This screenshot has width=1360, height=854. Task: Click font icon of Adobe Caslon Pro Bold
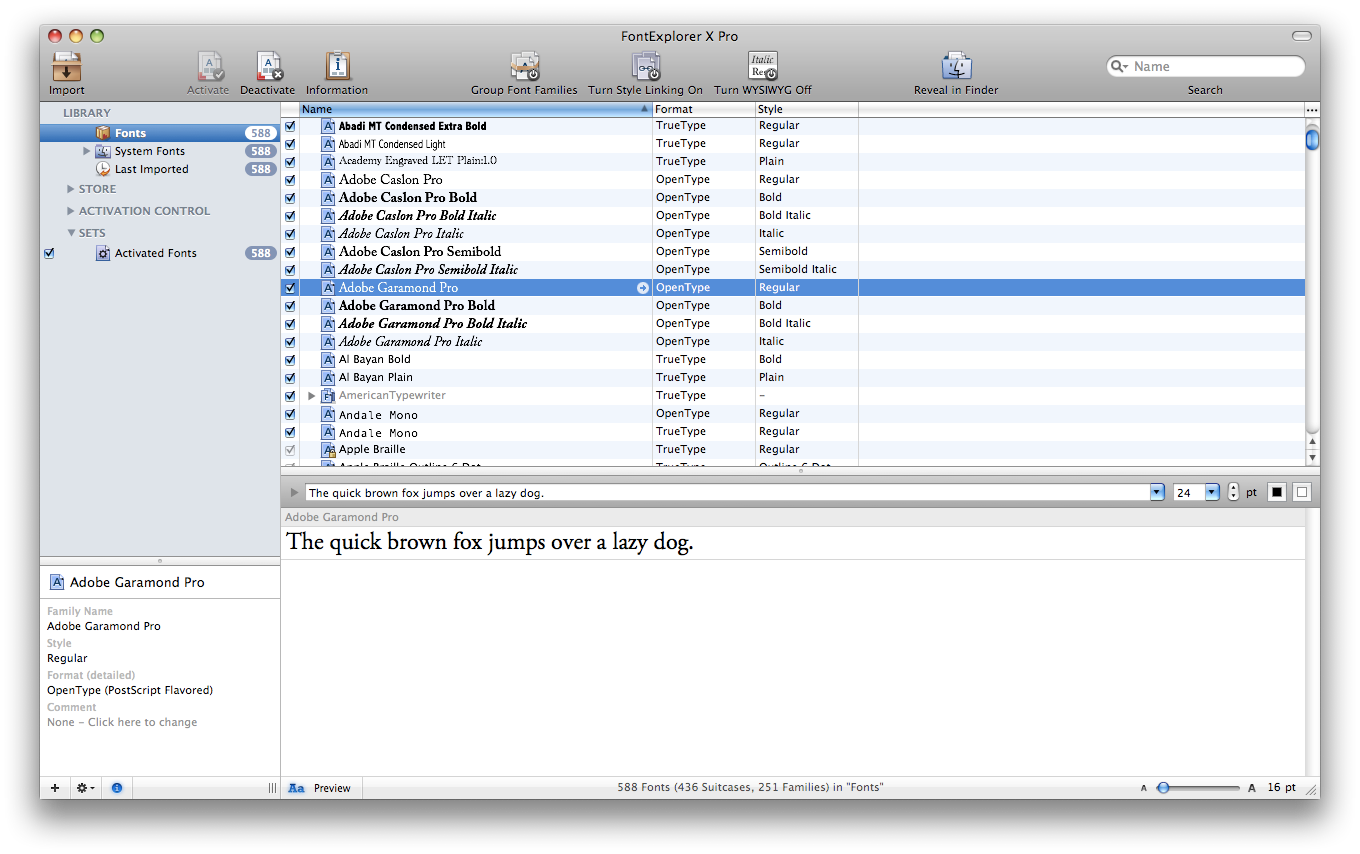pyautogui.click(x=328, y=197)
